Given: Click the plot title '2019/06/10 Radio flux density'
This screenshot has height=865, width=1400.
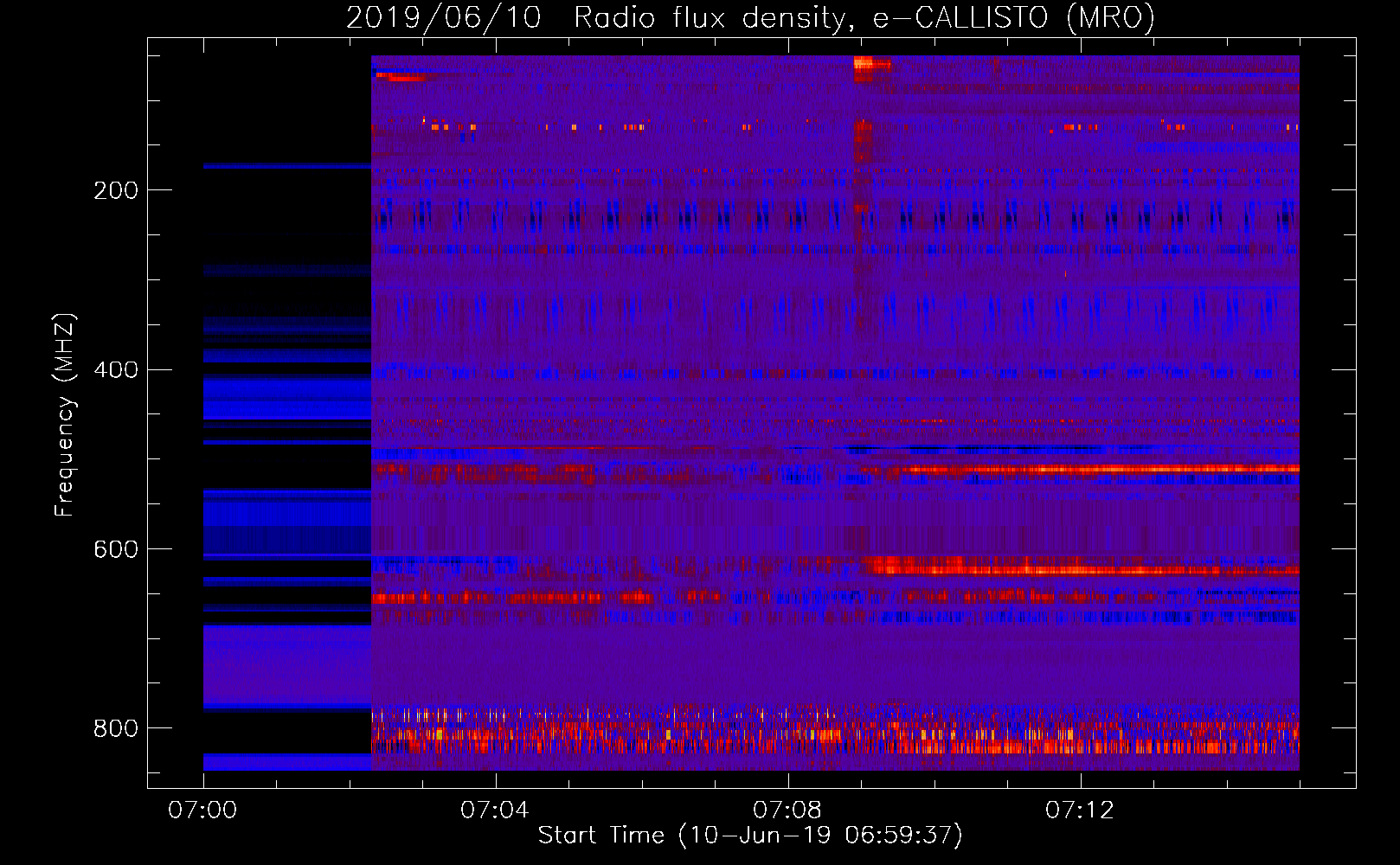Looking at the screenshot, I should click(750, 17).
